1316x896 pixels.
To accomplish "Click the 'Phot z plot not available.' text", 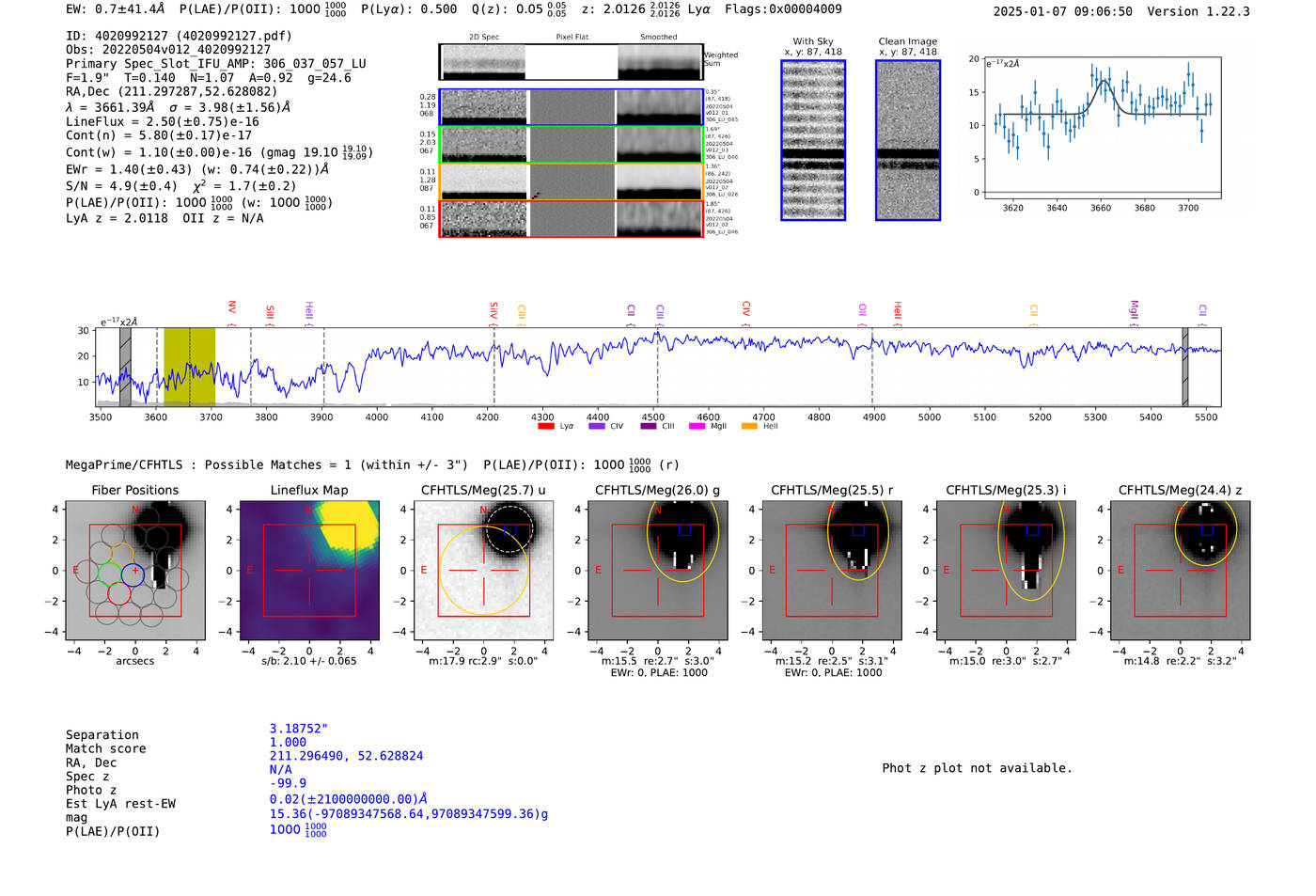I will (x=978, y=768).
